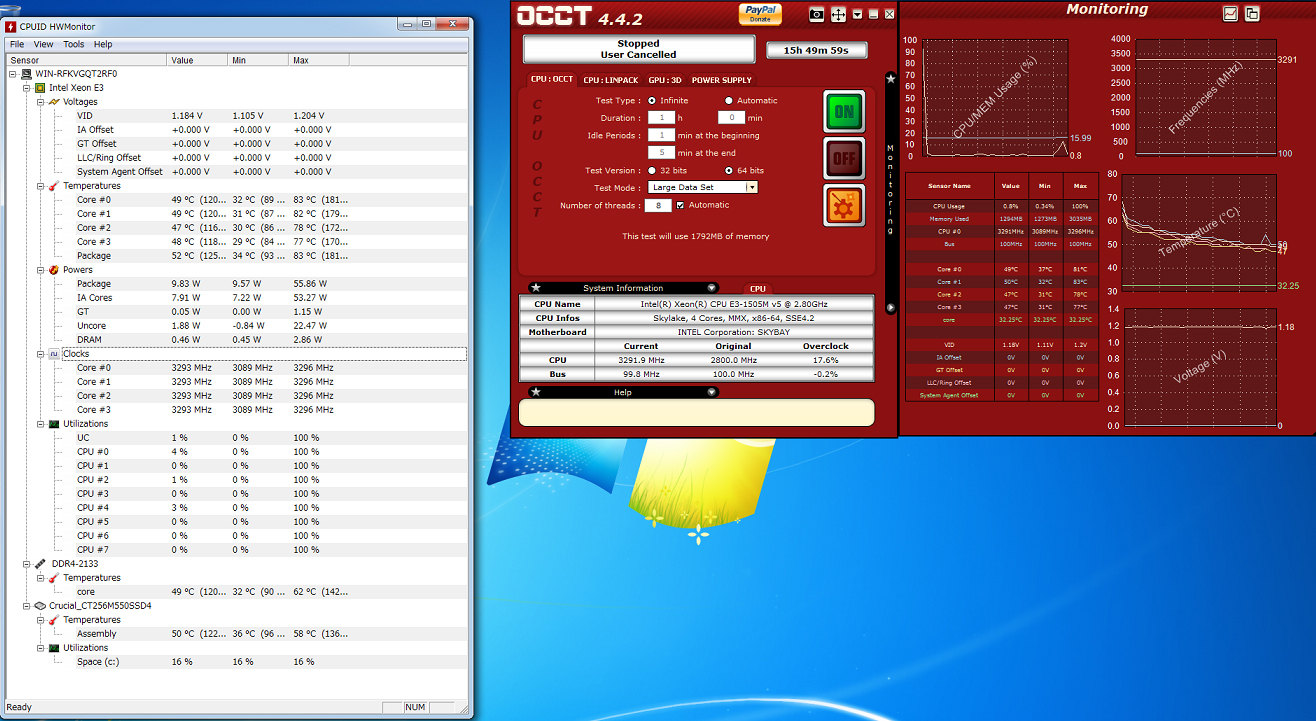Click the Value column header in HWMonitor
Image resolution: width=1316 pixels, height=721 pixels.
(x=198, y=60)
